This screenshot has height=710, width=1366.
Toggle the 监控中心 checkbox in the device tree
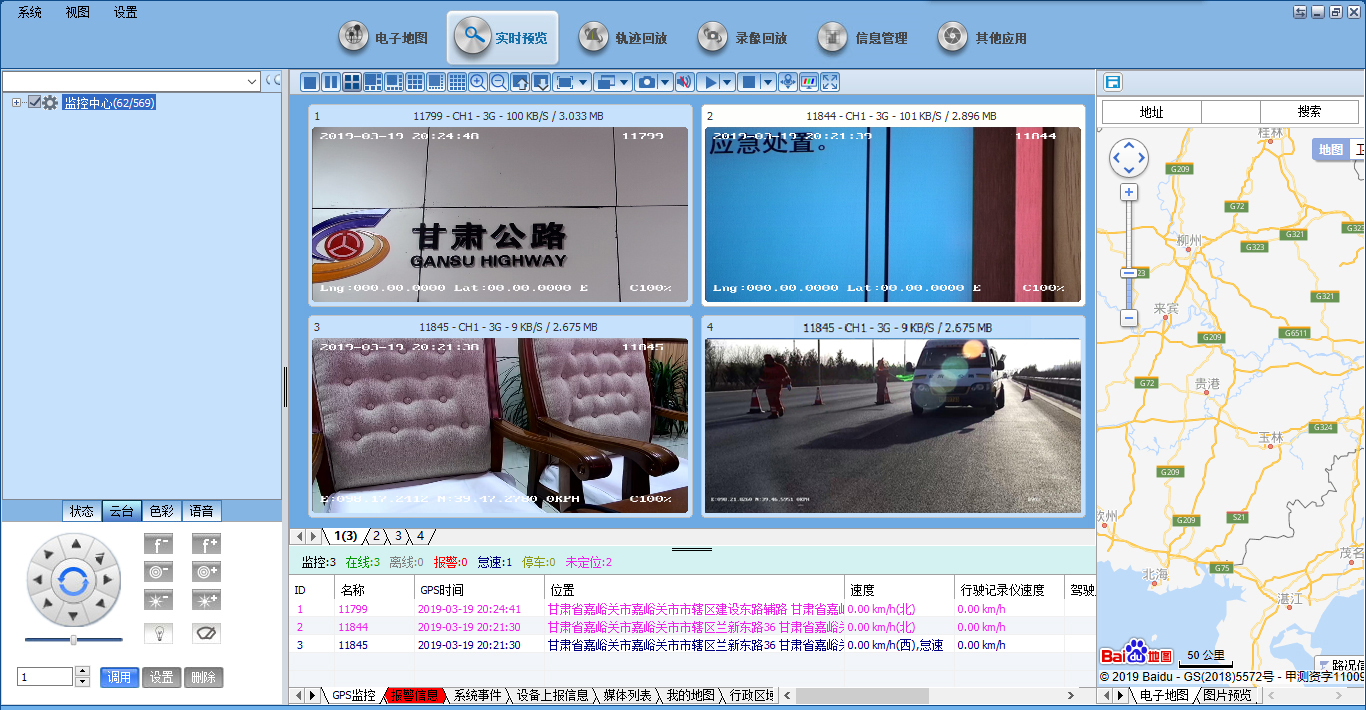point(36,101)
